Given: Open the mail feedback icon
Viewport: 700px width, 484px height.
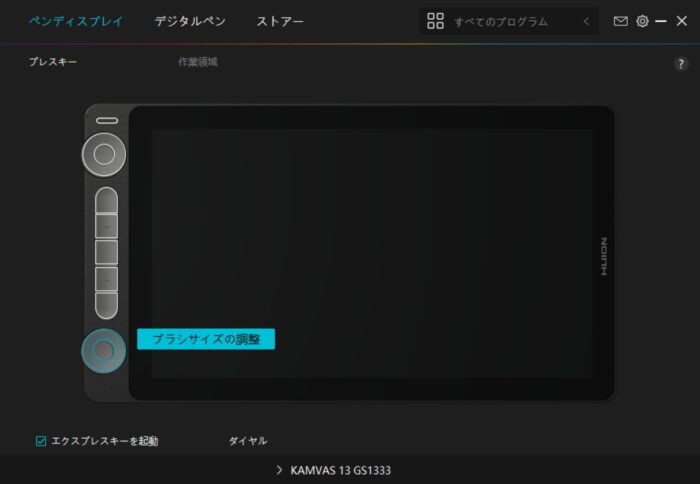Looking at the screenshot, I should (621, 21).
